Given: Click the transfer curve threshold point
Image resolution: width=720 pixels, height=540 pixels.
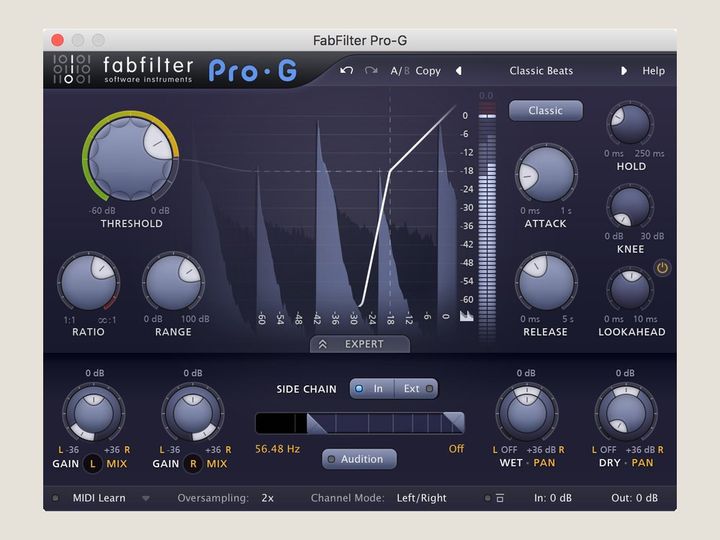Looking at the screenshot, I should click(x=390, y=171).
